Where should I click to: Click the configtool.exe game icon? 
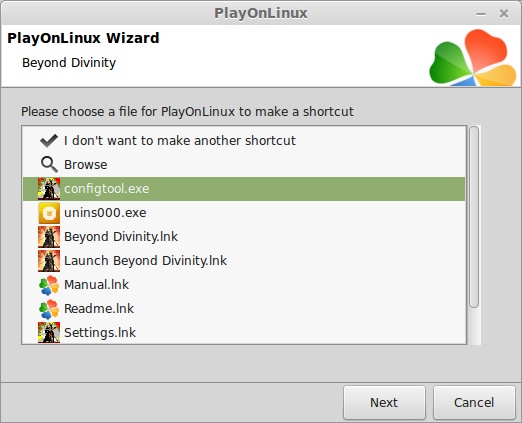pos(49,189)
